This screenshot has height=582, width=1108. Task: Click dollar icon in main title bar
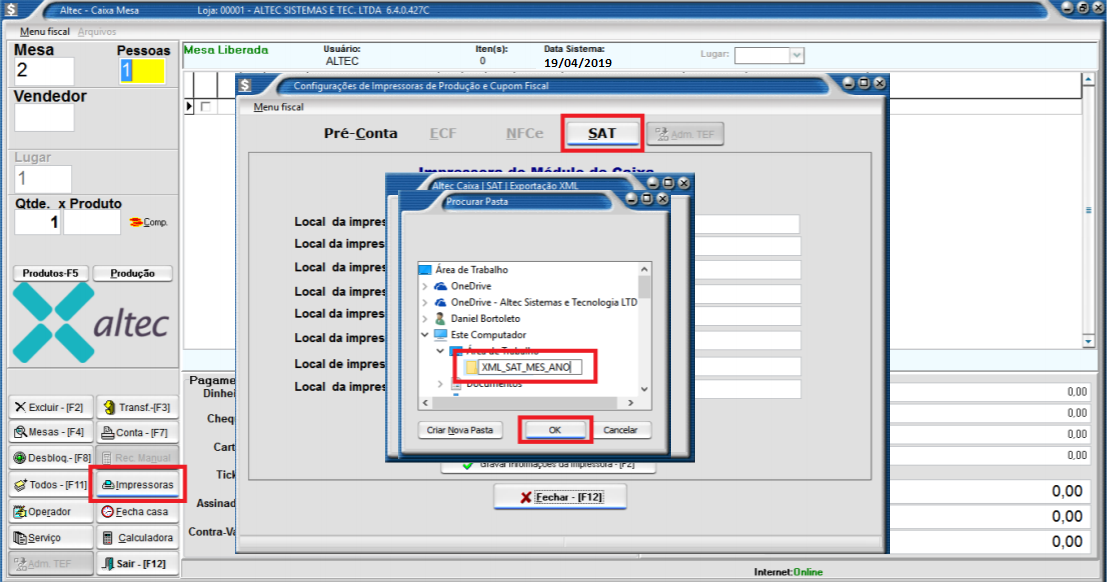click(x=11, y=10)
